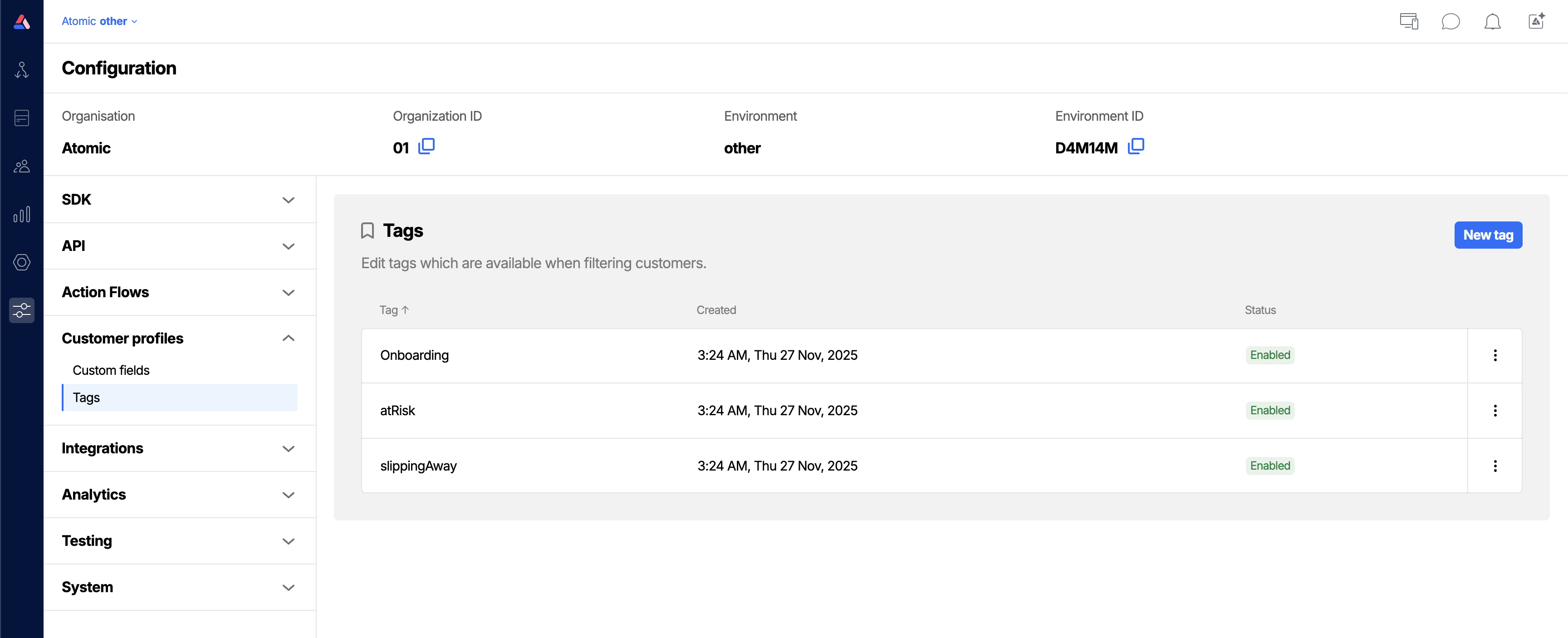Click the New tag button

tap(1488, 235)
